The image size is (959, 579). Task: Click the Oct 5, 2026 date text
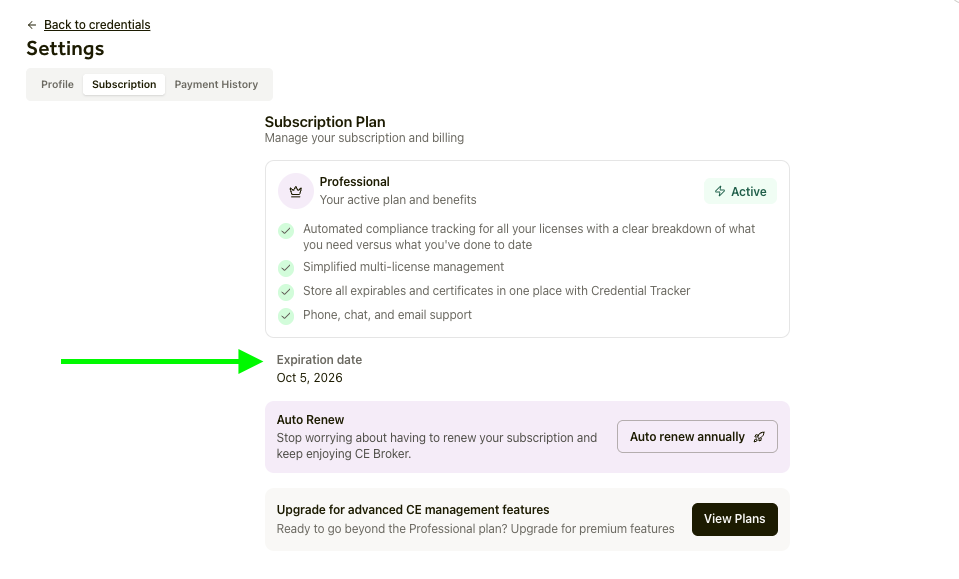pos(309,378)
